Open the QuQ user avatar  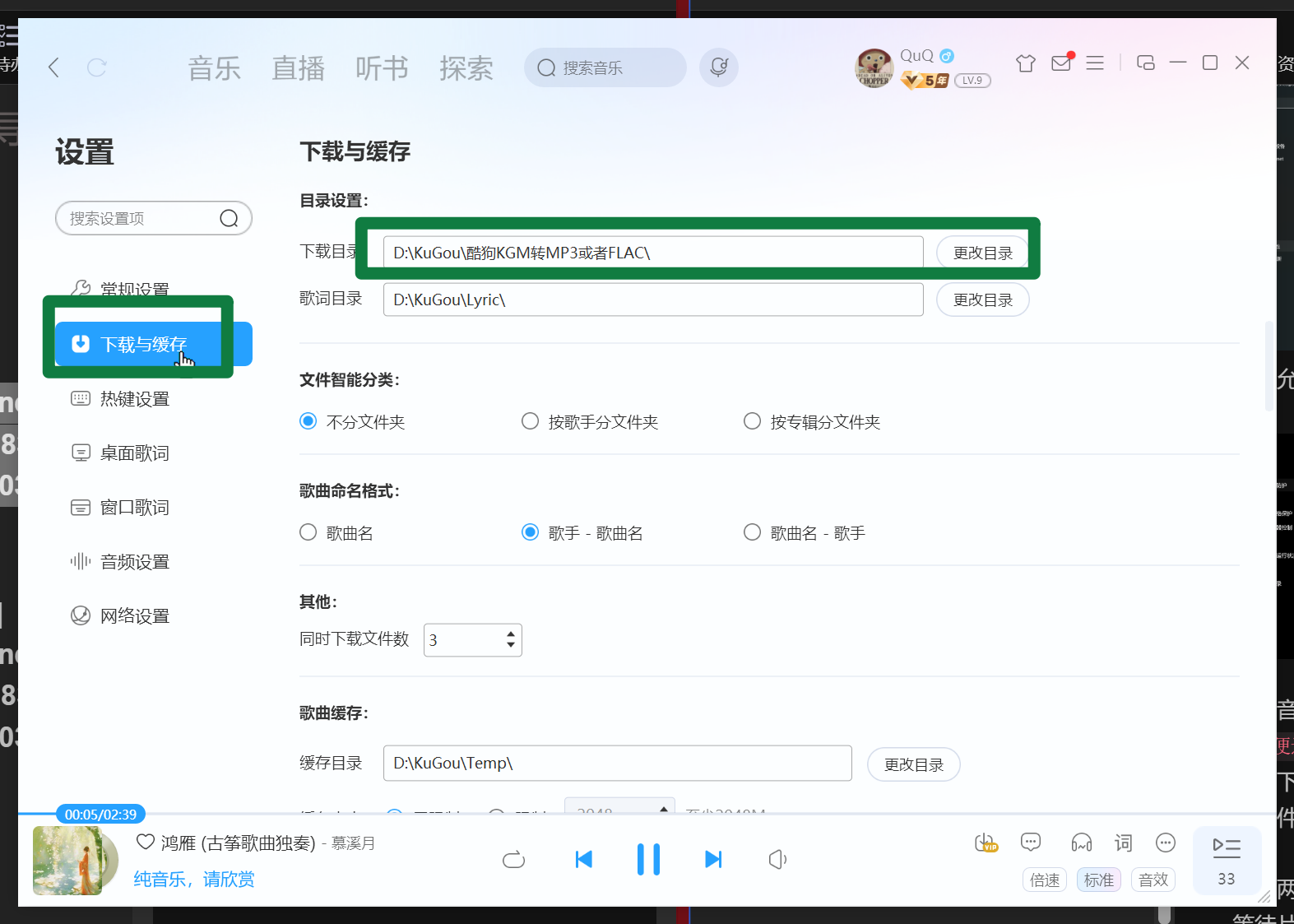point(874,67)
